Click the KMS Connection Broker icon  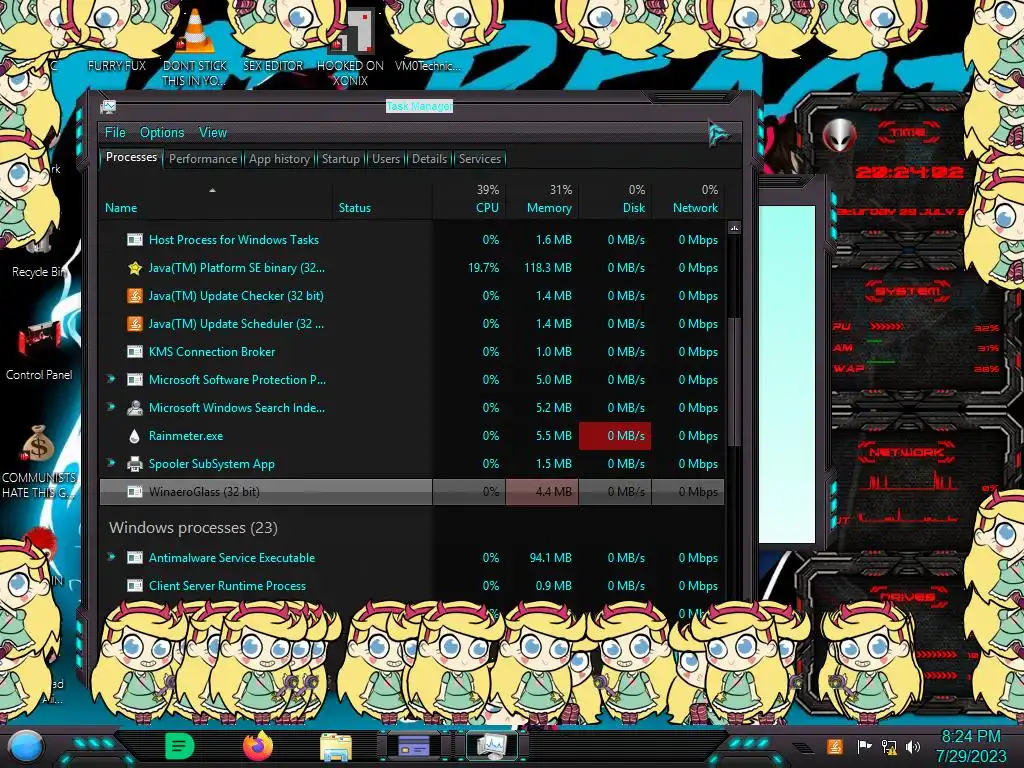pyautogui.click(x=135, y=352)
